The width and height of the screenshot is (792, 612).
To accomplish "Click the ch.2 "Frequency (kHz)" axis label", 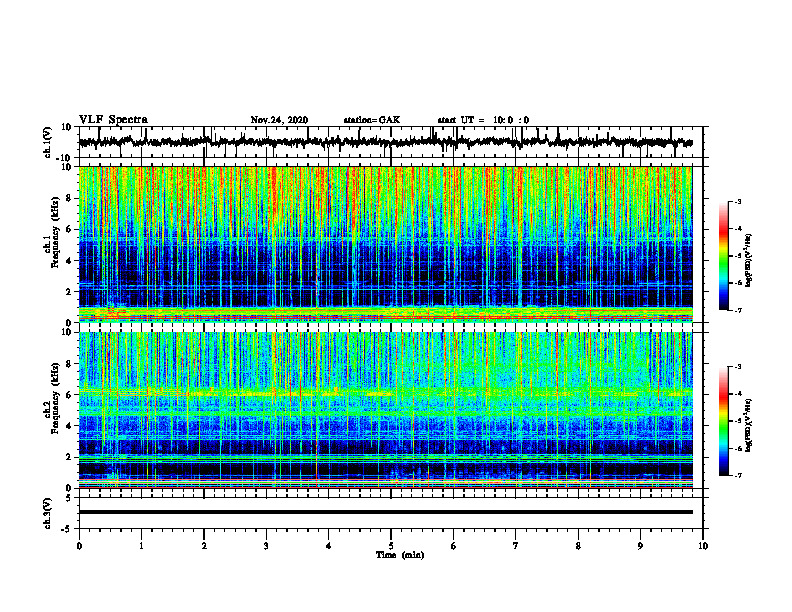I will [56, 398].
